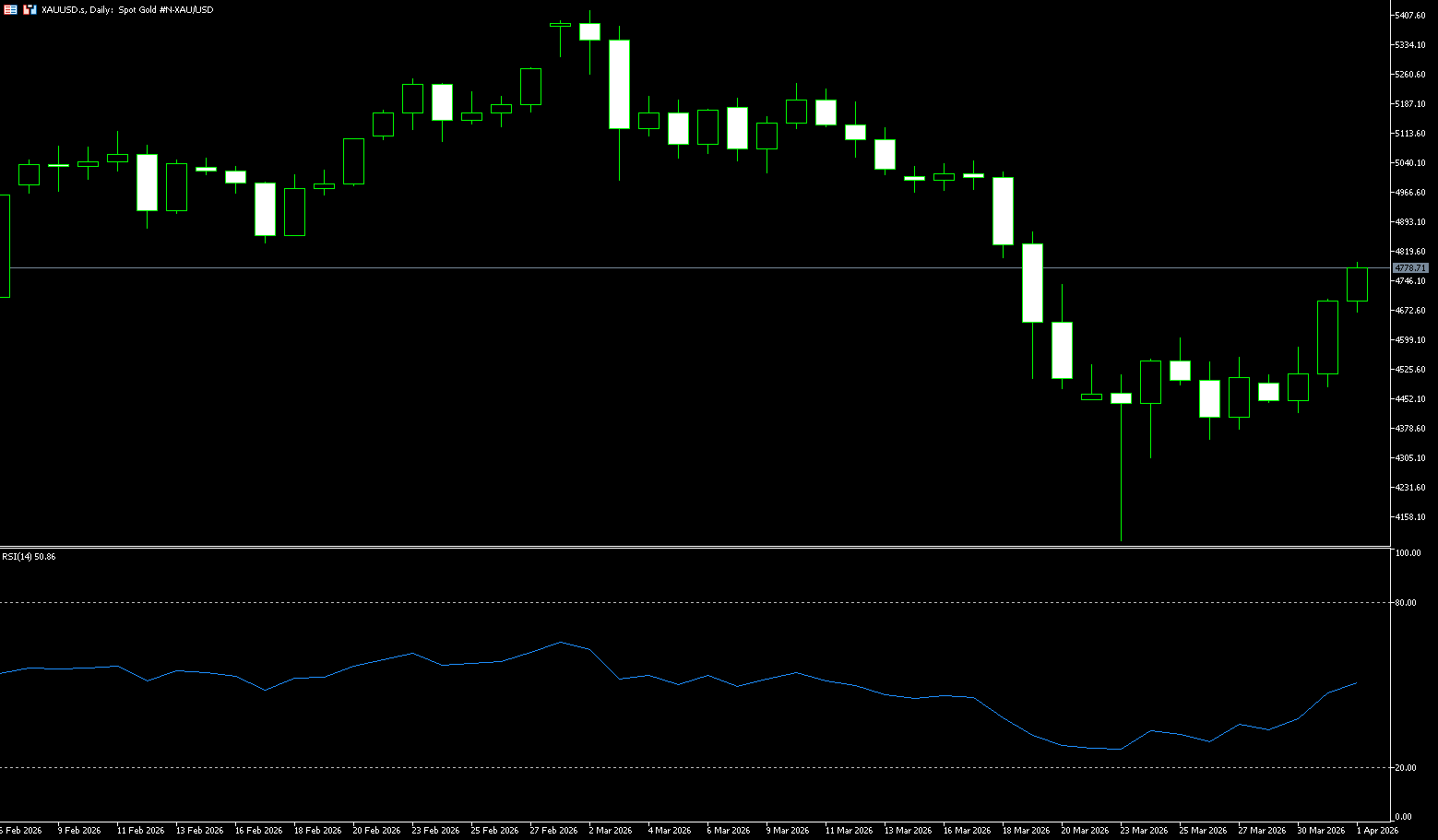The height and width of the screenshot is (840, 1438).
Task: Click the RSI(14) 50.86 indicator label
Action: pos(29,557)
